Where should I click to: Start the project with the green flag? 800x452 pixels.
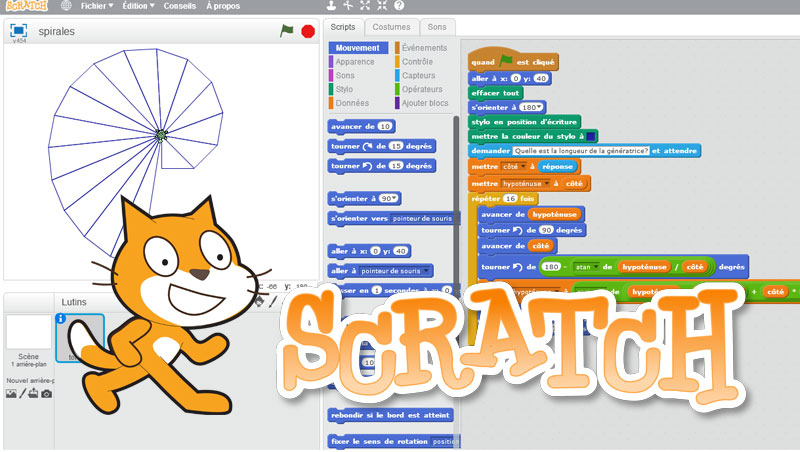pyautogui.click(x=287, y=31)
